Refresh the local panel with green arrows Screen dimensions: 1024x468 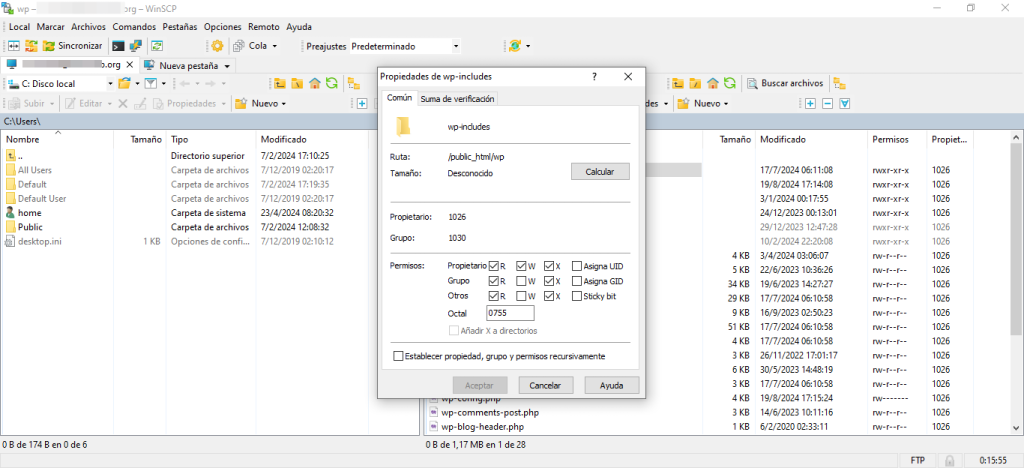tap(331, 84)
